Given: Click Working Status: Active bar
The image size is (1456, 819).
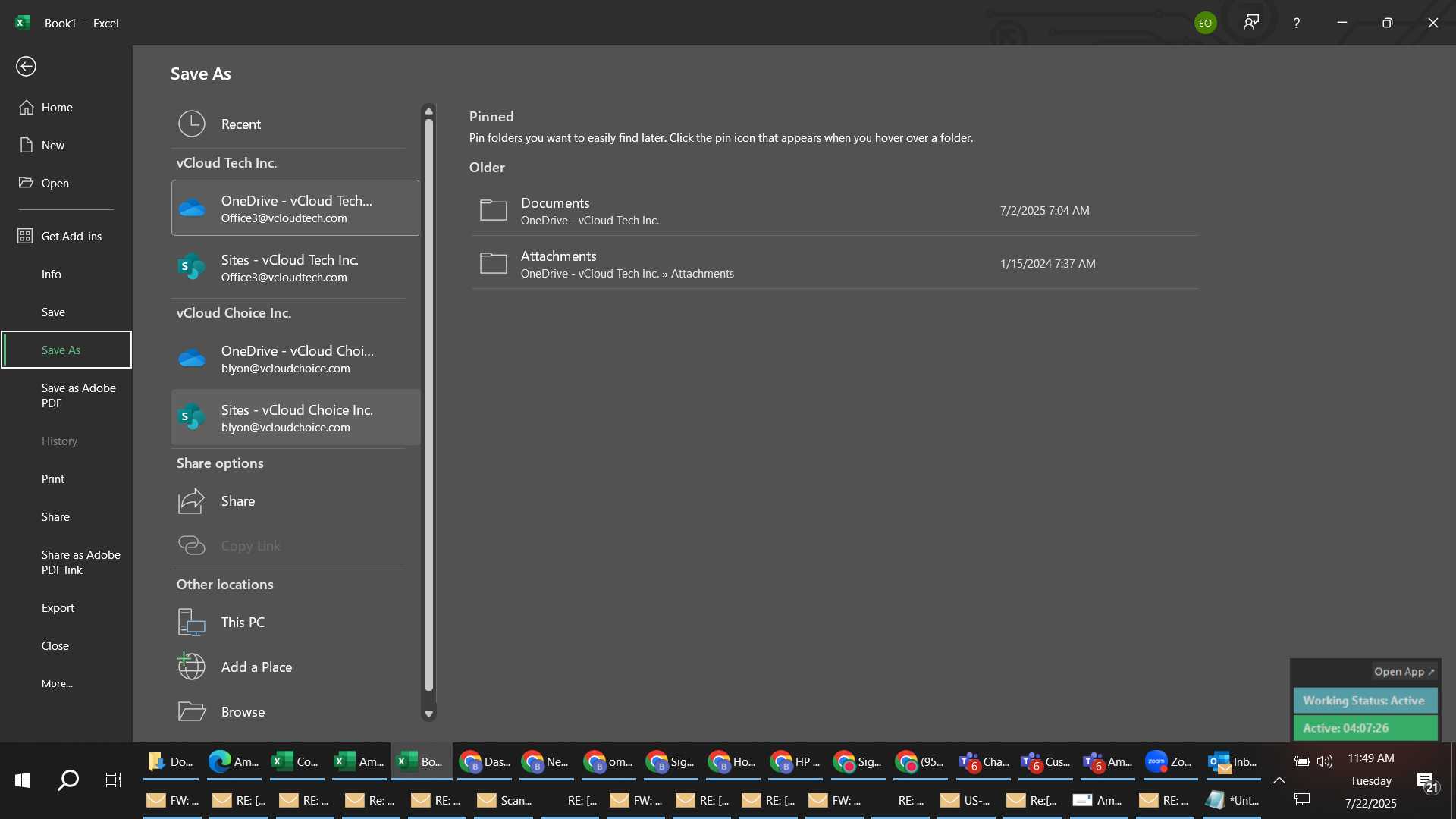Looking at the screenshot, I should (1365, 701).
